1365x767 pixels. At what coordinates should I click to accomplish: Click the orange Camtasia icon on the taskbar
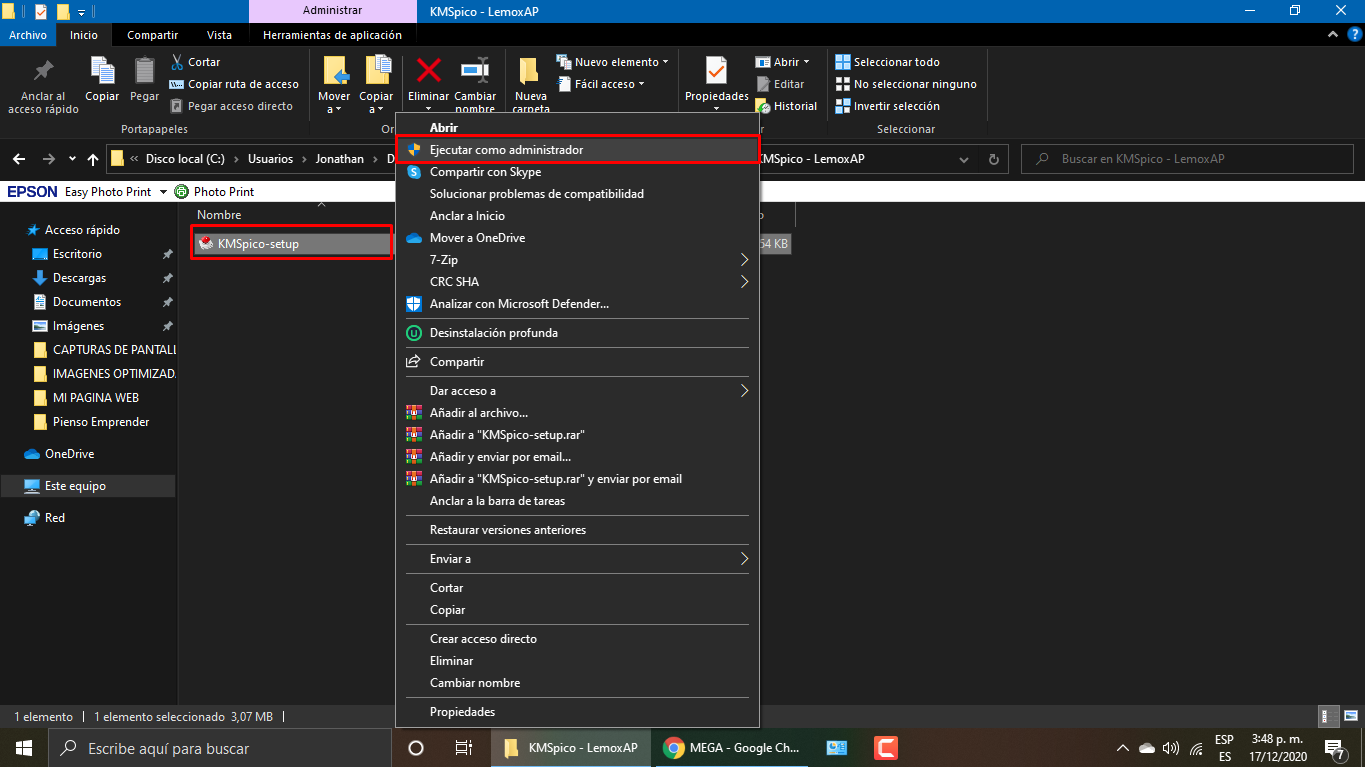[x=885, y=748]
